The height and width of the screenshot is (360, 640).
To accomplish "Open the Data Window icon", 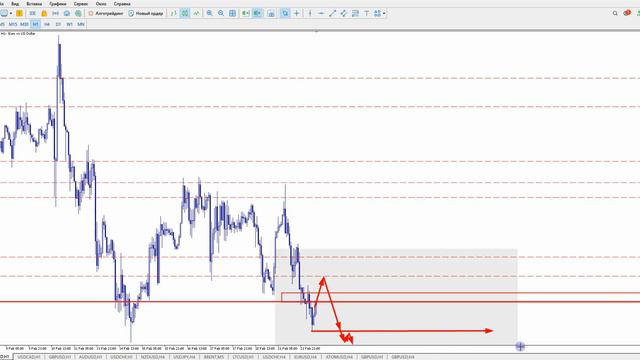I will click(x=44, y=13).
